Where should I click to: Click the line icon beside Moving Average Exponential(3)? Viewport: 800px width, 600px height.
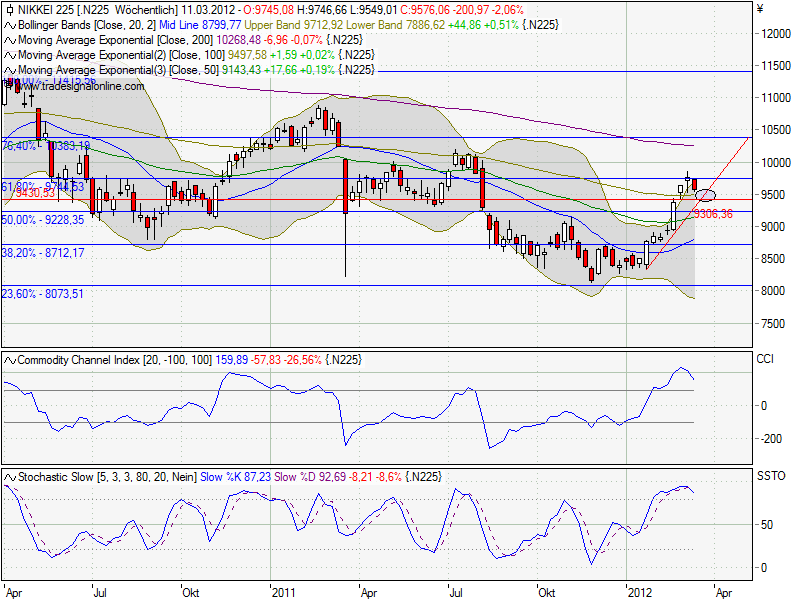10,70
